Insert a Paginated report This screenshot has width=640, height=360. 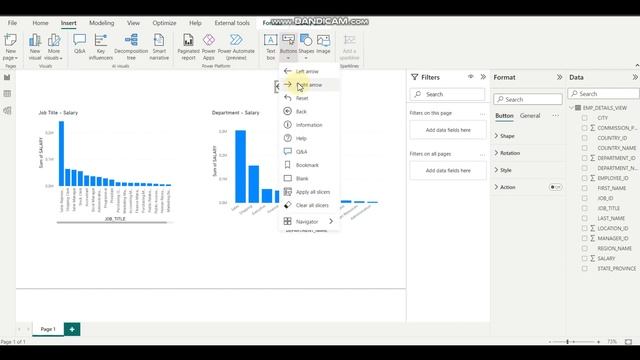pos(188,47)
